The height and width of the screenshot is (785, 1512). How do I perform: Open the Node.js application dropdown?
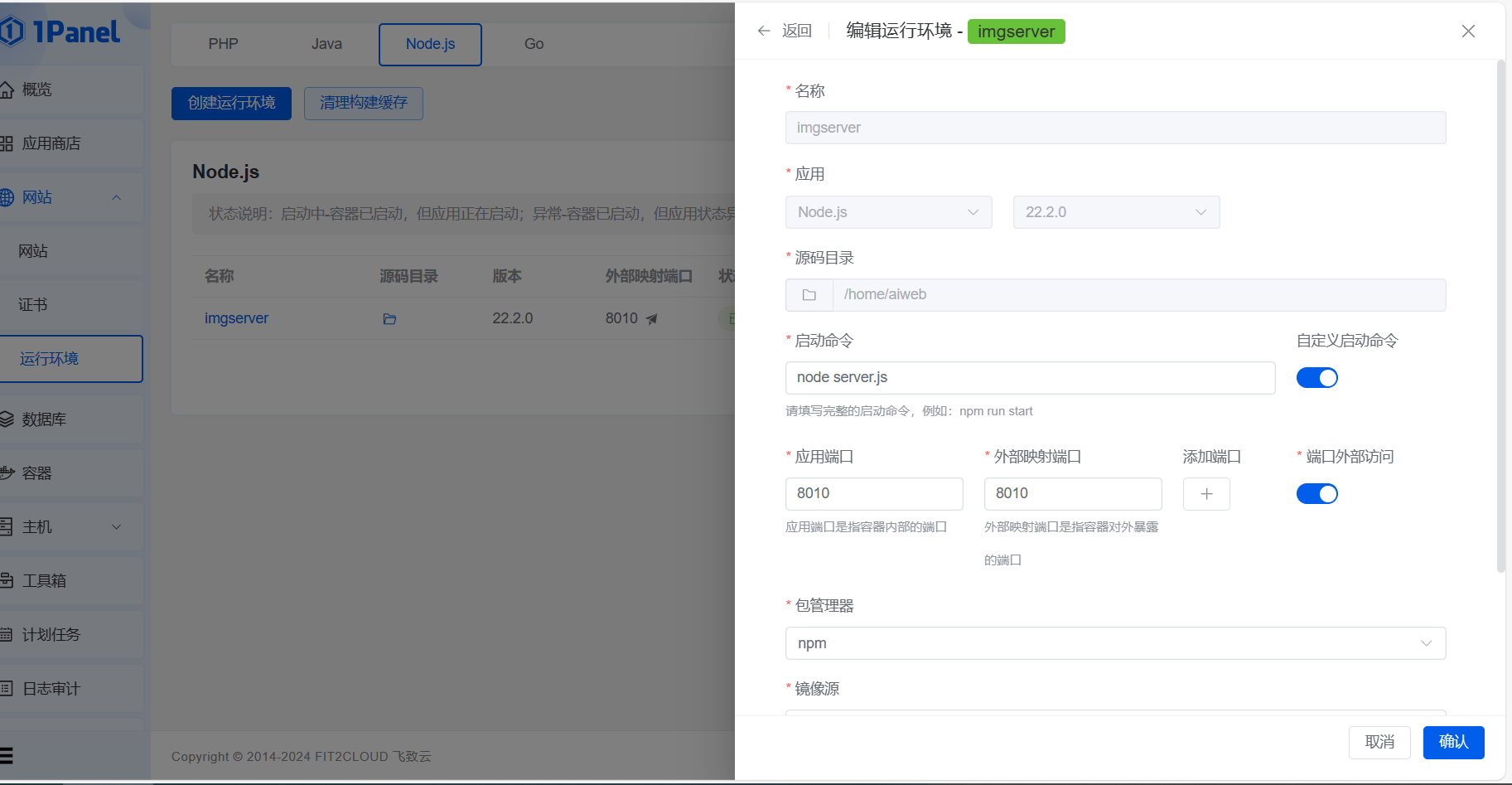[888, 212]
